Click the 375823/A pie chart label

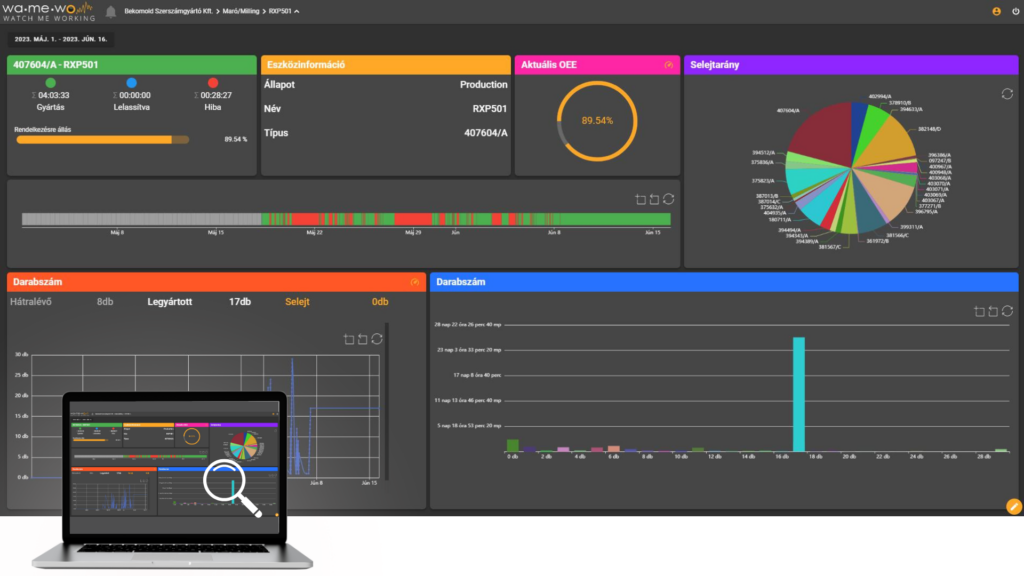tap(763, 181)
